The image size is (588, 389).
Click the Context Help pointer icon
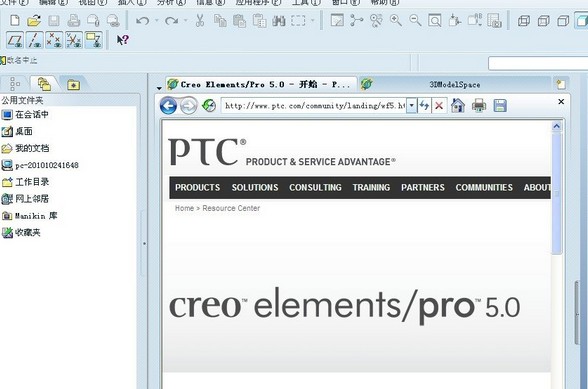(x=123, y=40)
